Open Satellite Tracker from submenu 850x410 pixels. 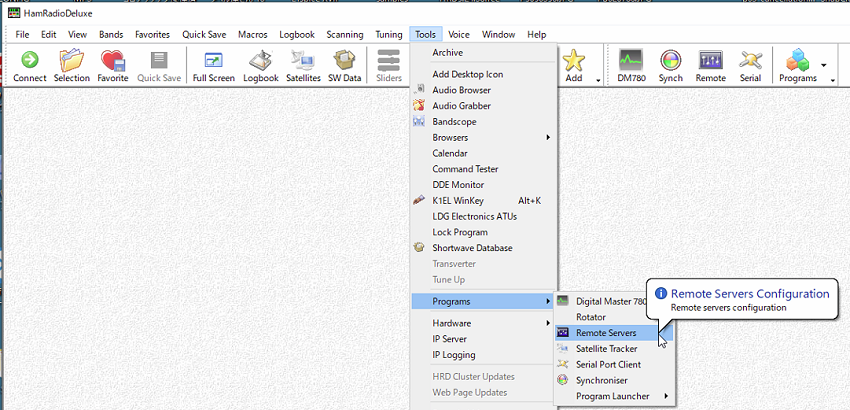pos(614,349)
